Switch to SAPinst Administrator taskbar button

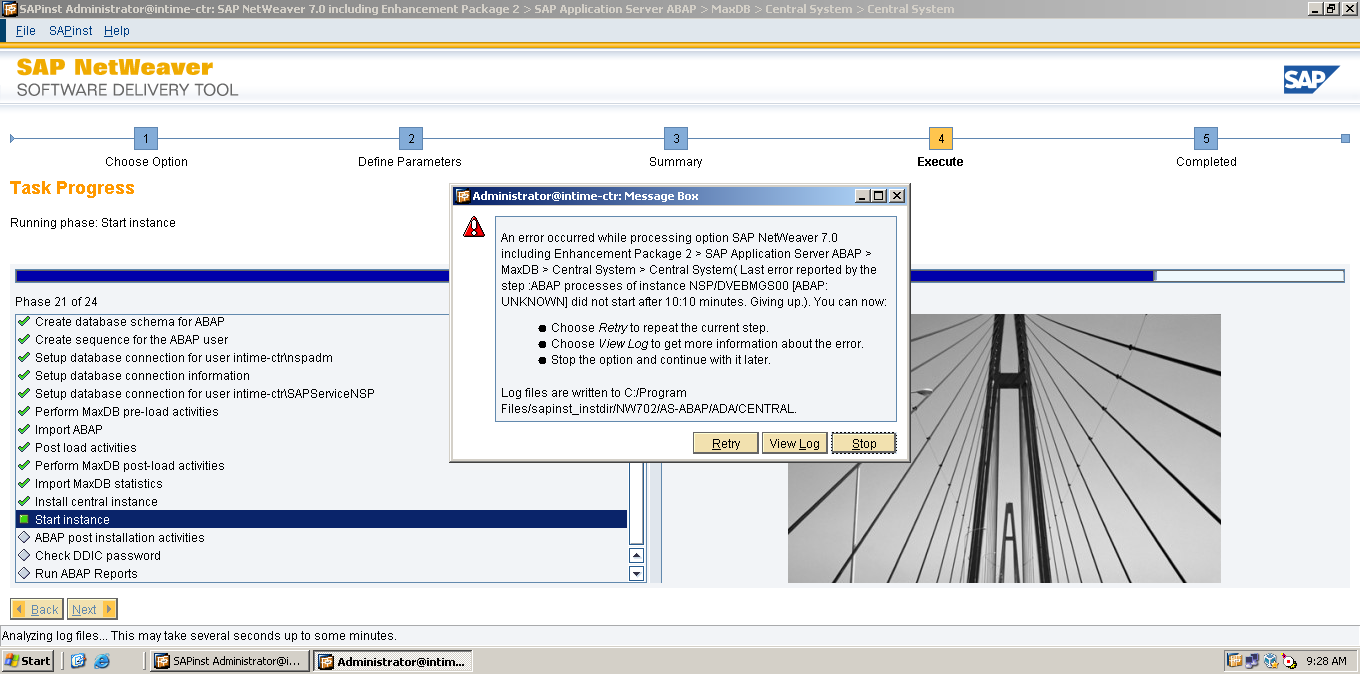coord(230,661)
